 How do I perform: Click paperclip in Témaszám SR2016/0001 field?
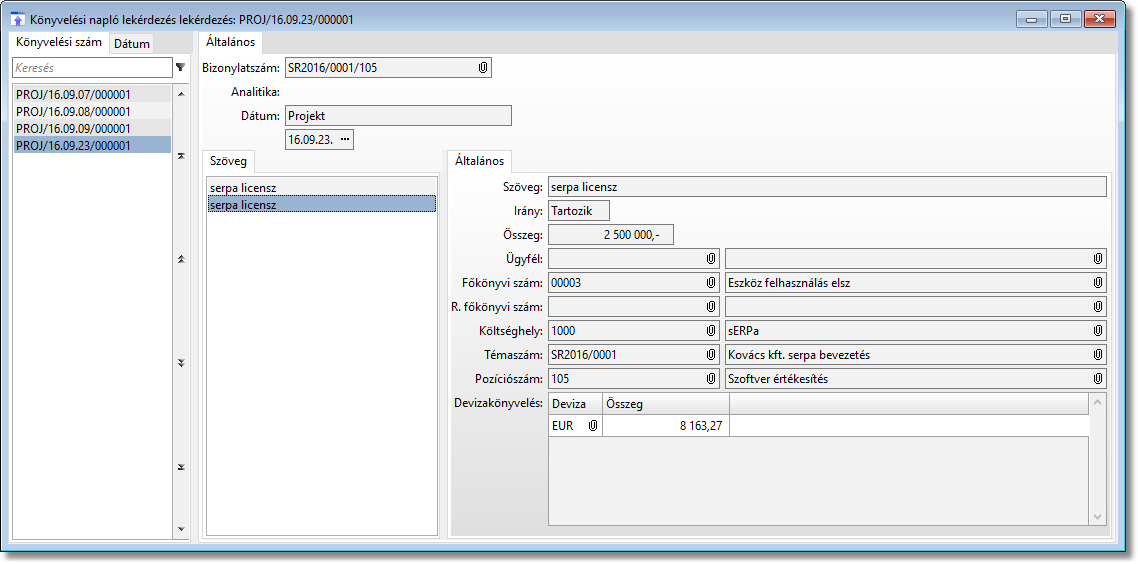tap(710, 355)
